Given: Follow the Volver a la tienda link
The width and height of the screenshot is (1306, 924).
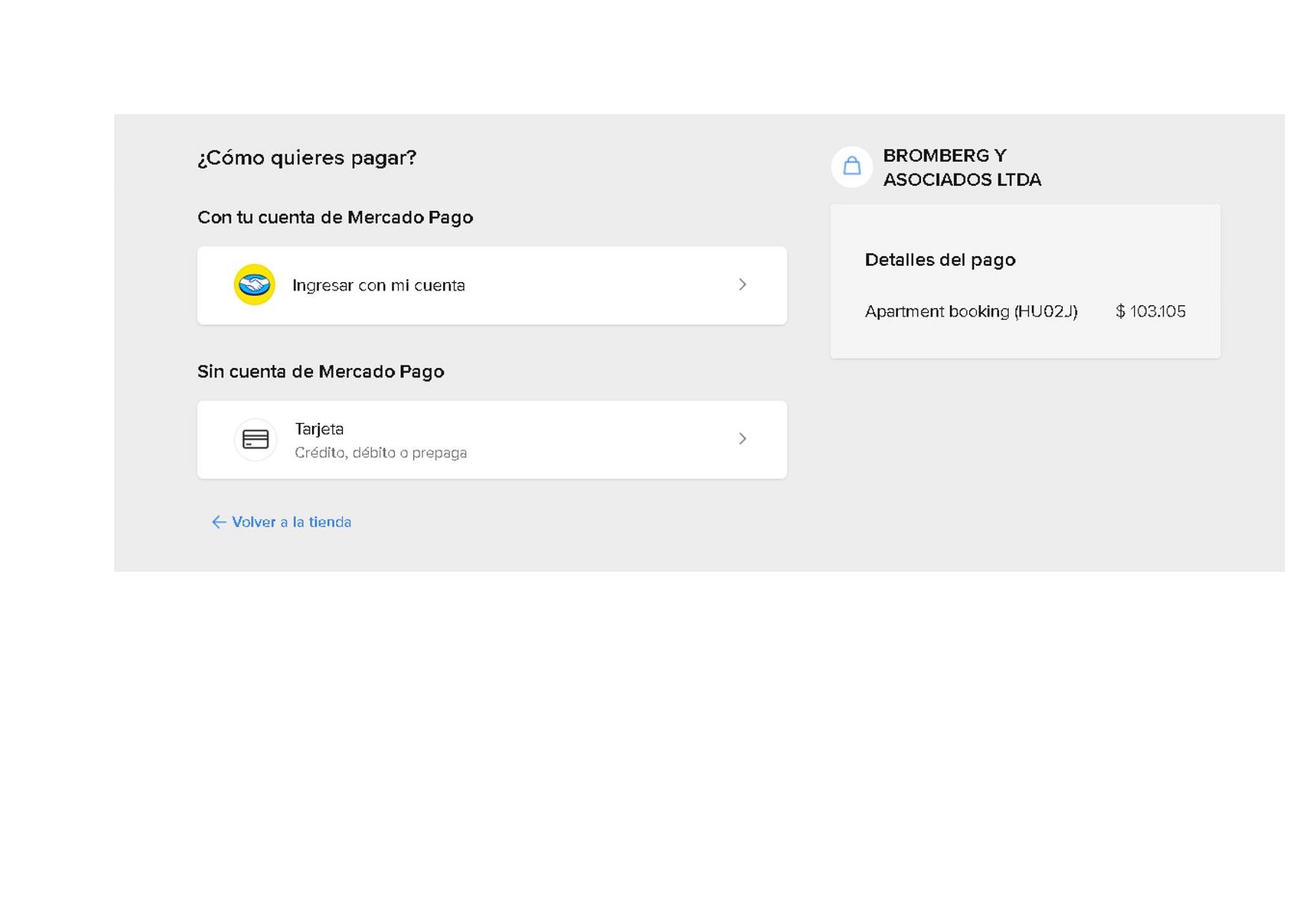Looking at the screenshot, I should point(291,522).
